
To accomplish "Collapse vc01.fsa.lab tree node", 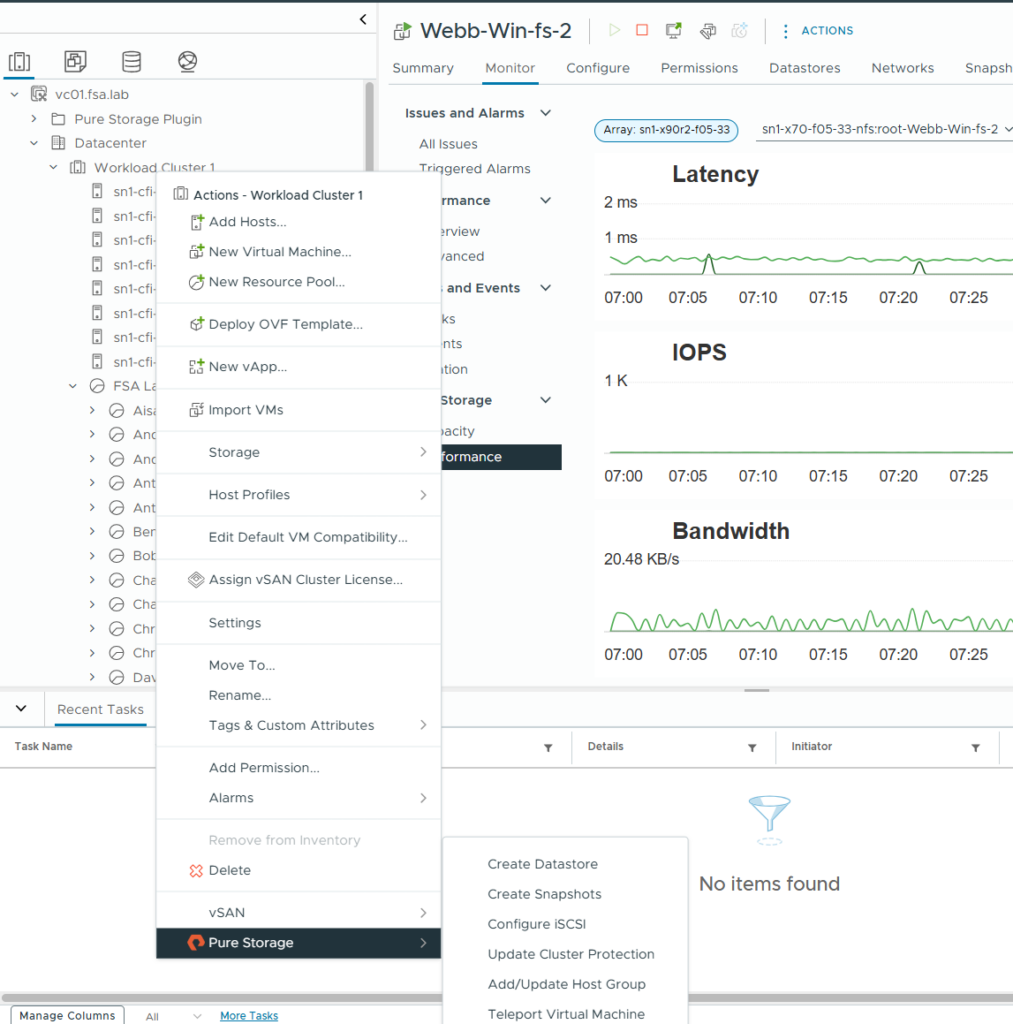I will coord(14,94).
